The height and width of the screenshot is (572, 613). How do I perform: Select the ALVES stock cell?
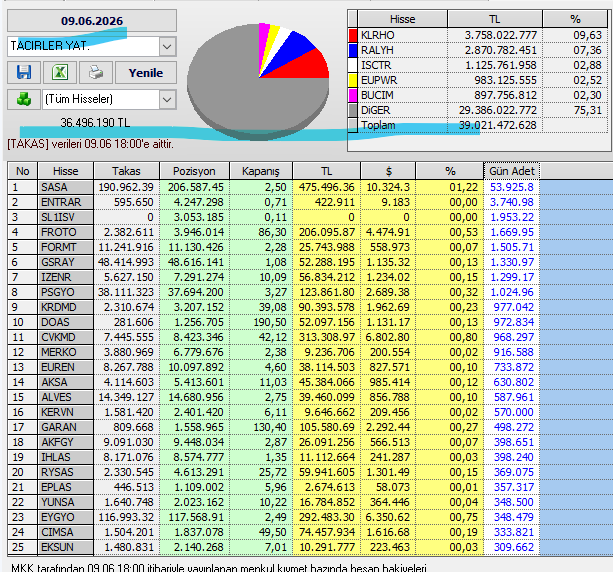(x=66, y=397)
